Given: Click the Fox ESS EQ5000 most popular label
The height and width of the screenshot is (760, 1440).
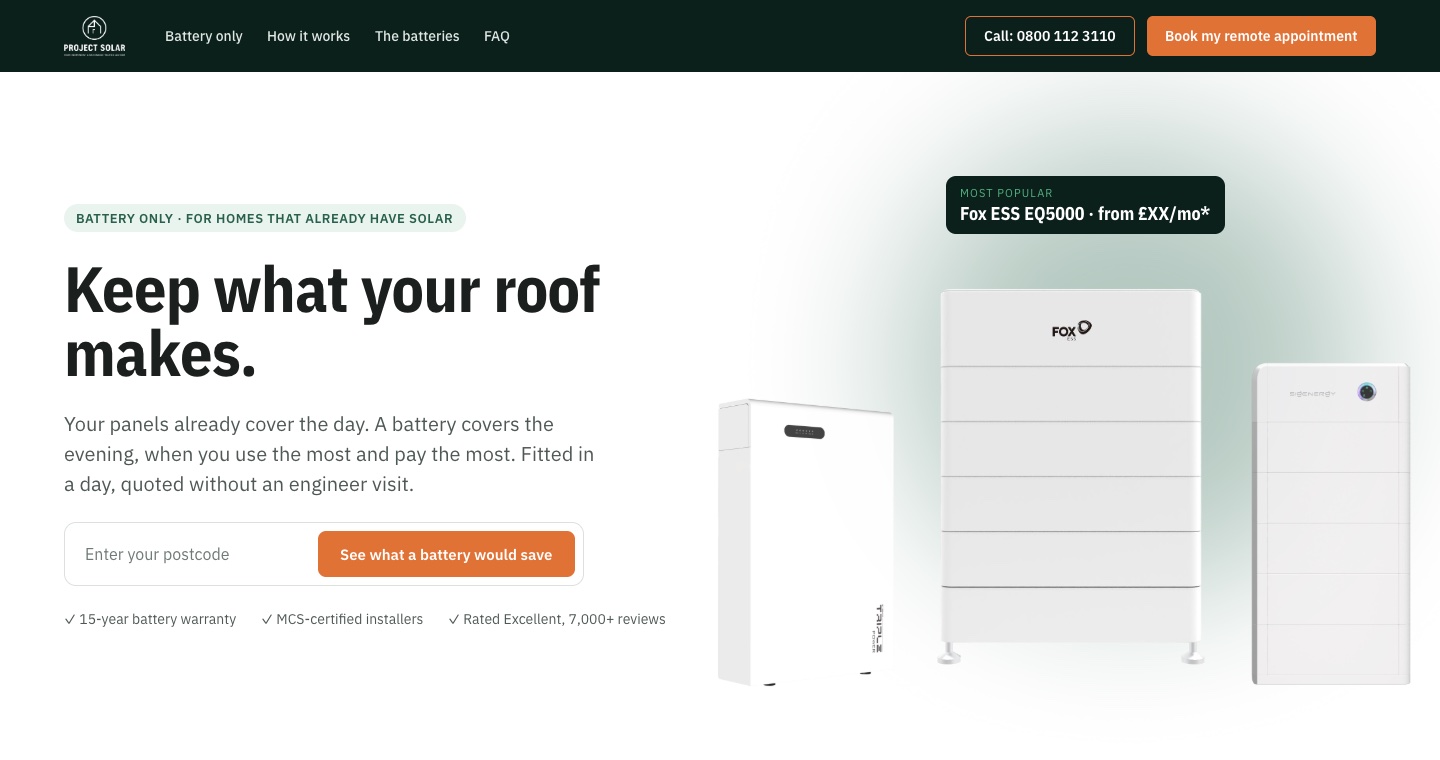Looking at the screenshot, I should pos(1085,205).
